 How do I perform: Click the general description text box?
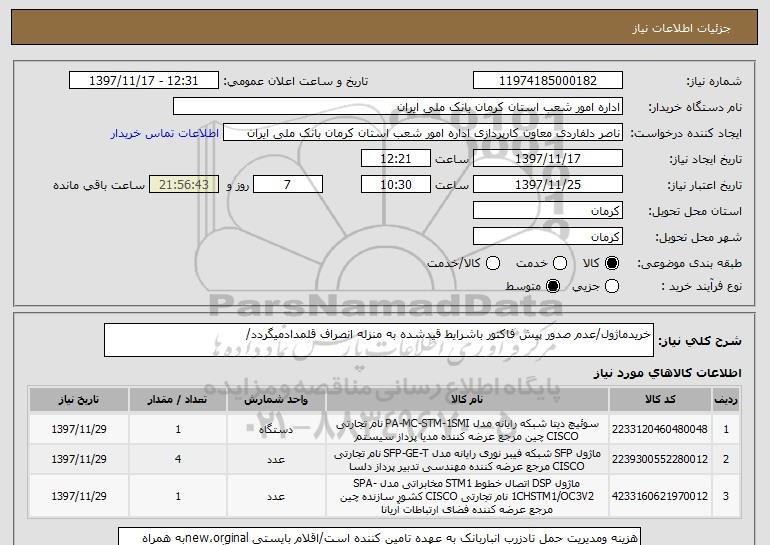pos(379,340)
